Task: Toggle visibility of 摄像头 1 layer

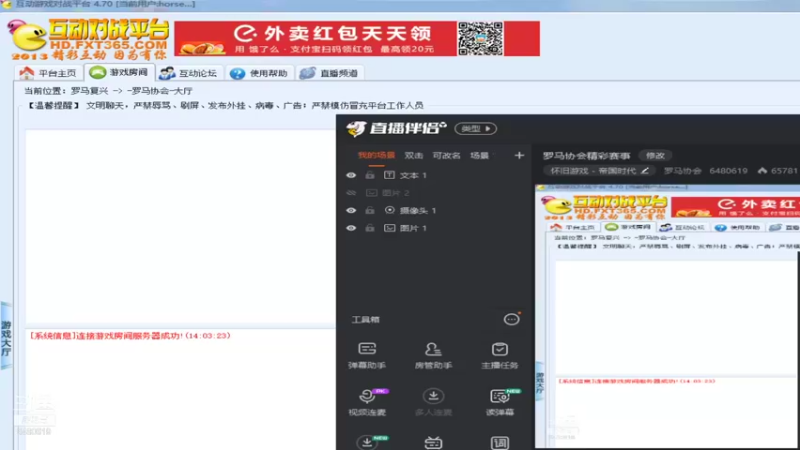Action: (x=351, y=210)
